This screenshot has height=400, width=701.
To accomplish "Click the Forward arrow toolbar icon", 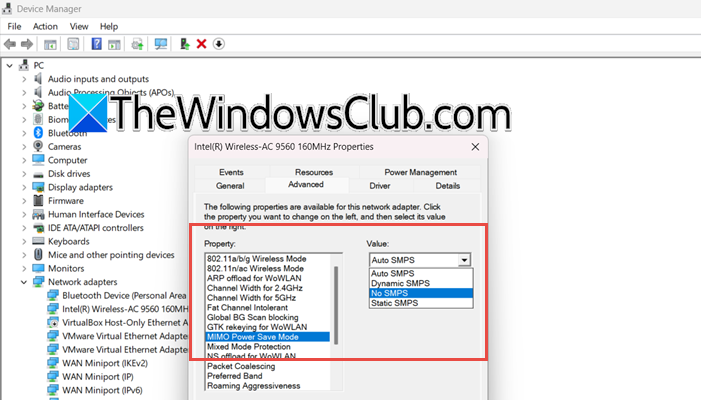I will coord(27,44).
